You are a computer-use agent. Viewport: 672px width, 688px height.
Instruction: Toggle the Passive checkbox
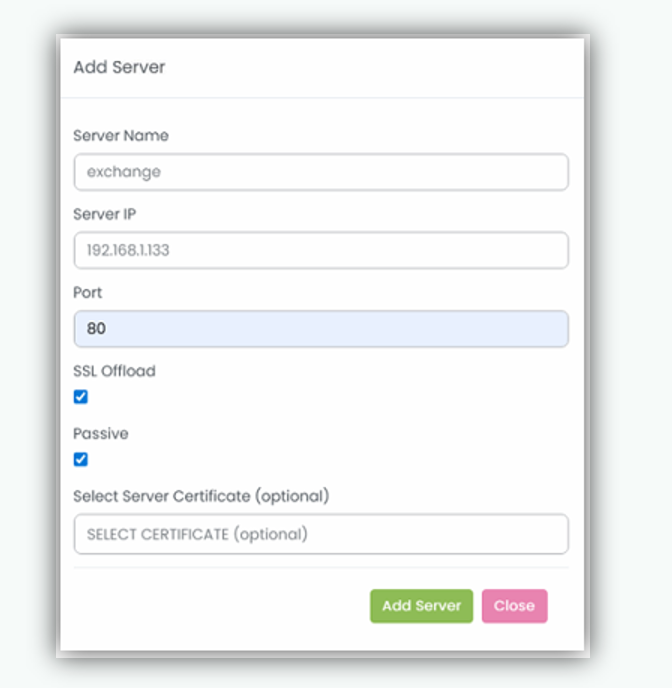(81, 459)
